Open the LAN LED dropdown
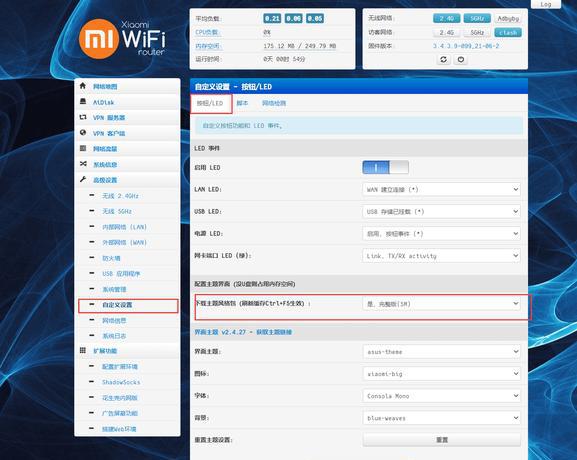577x460 pixels. 441,190
